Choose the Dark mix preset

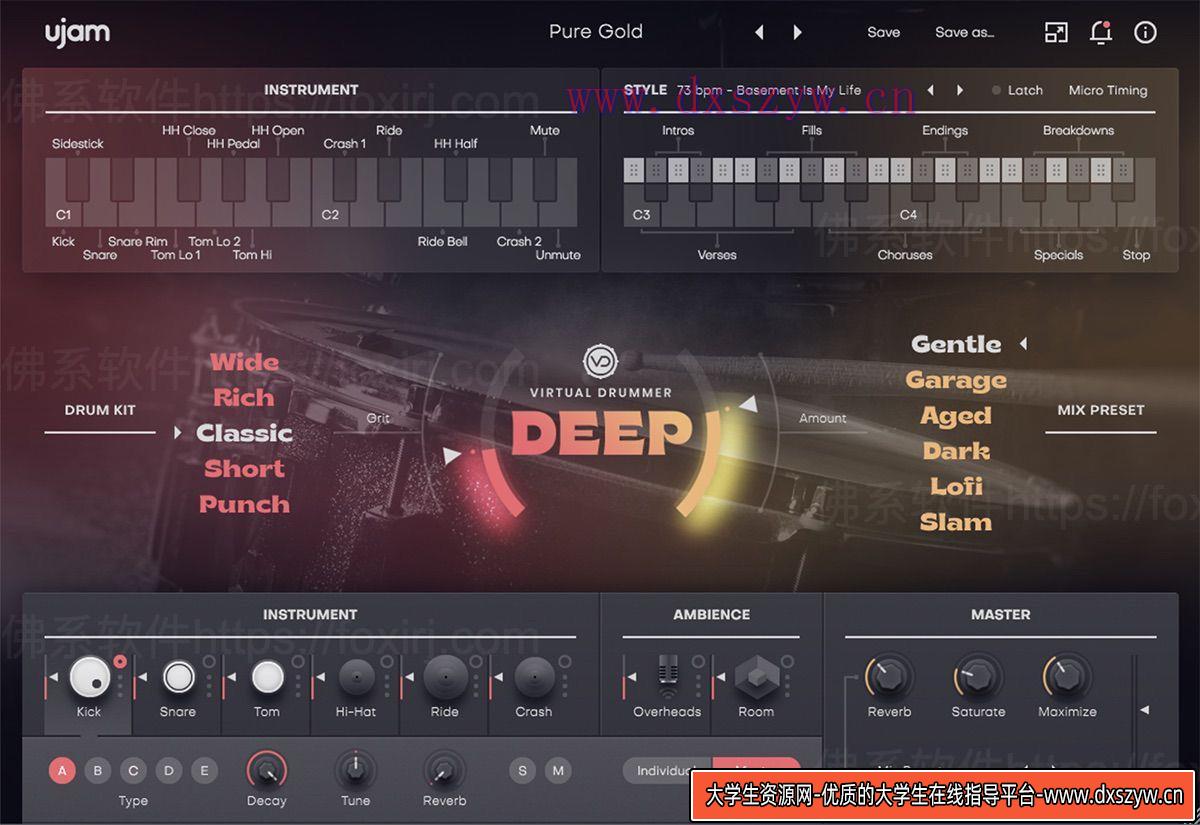tap(956, 451)
